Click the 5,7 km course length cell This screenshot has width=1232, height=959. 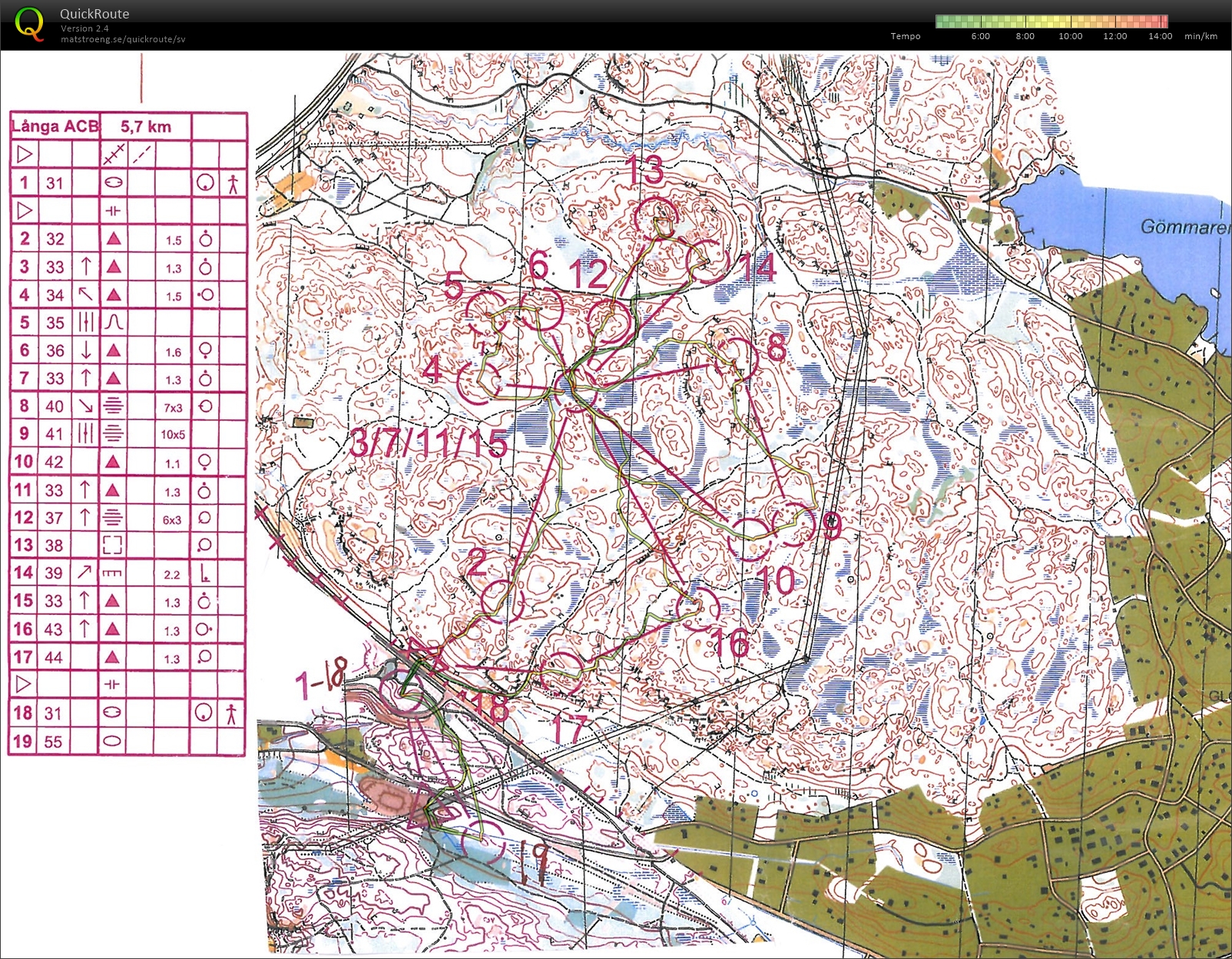pyautogui.click(x=146, y=127)
